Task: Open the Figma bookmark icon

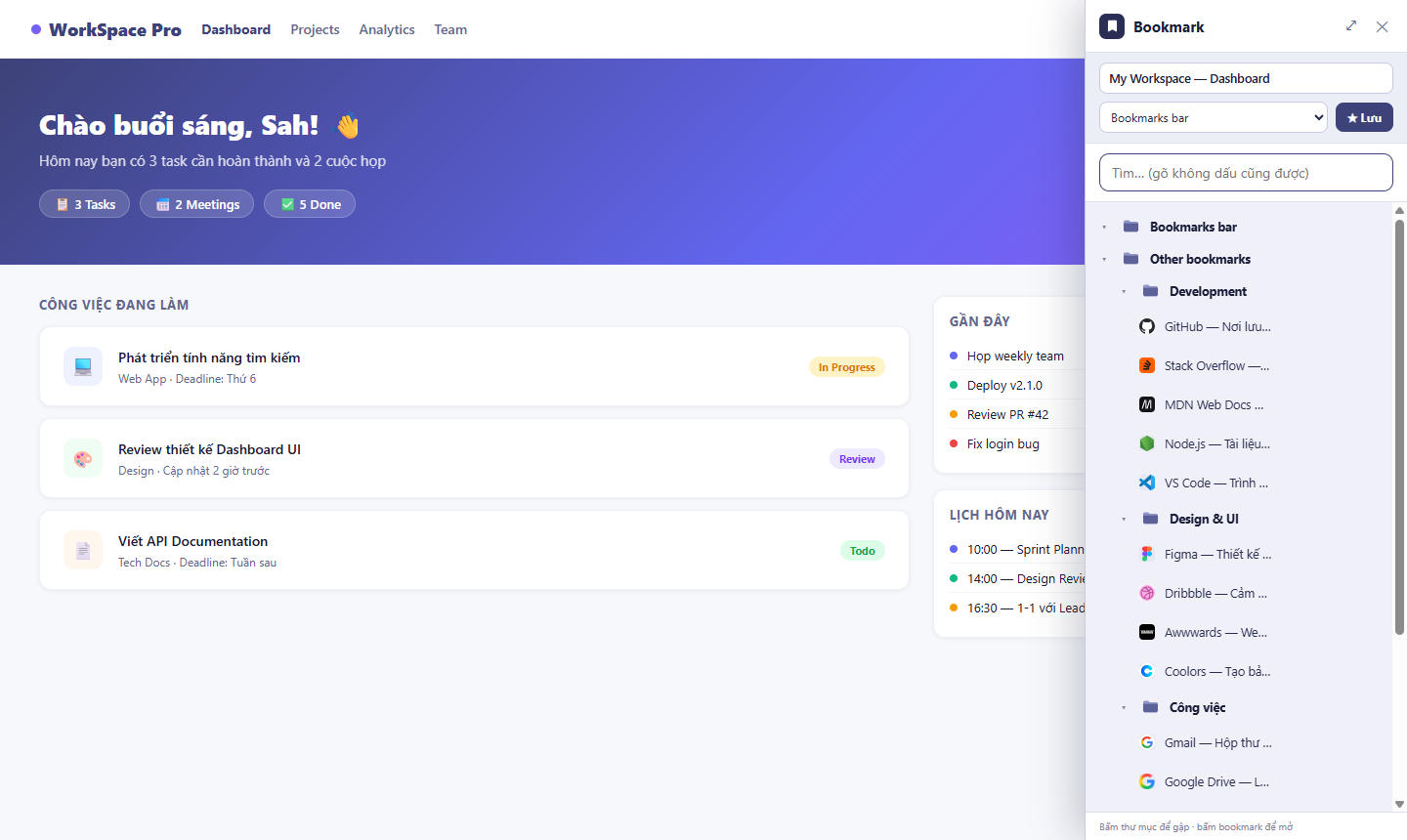Action: coord(1147,554)
